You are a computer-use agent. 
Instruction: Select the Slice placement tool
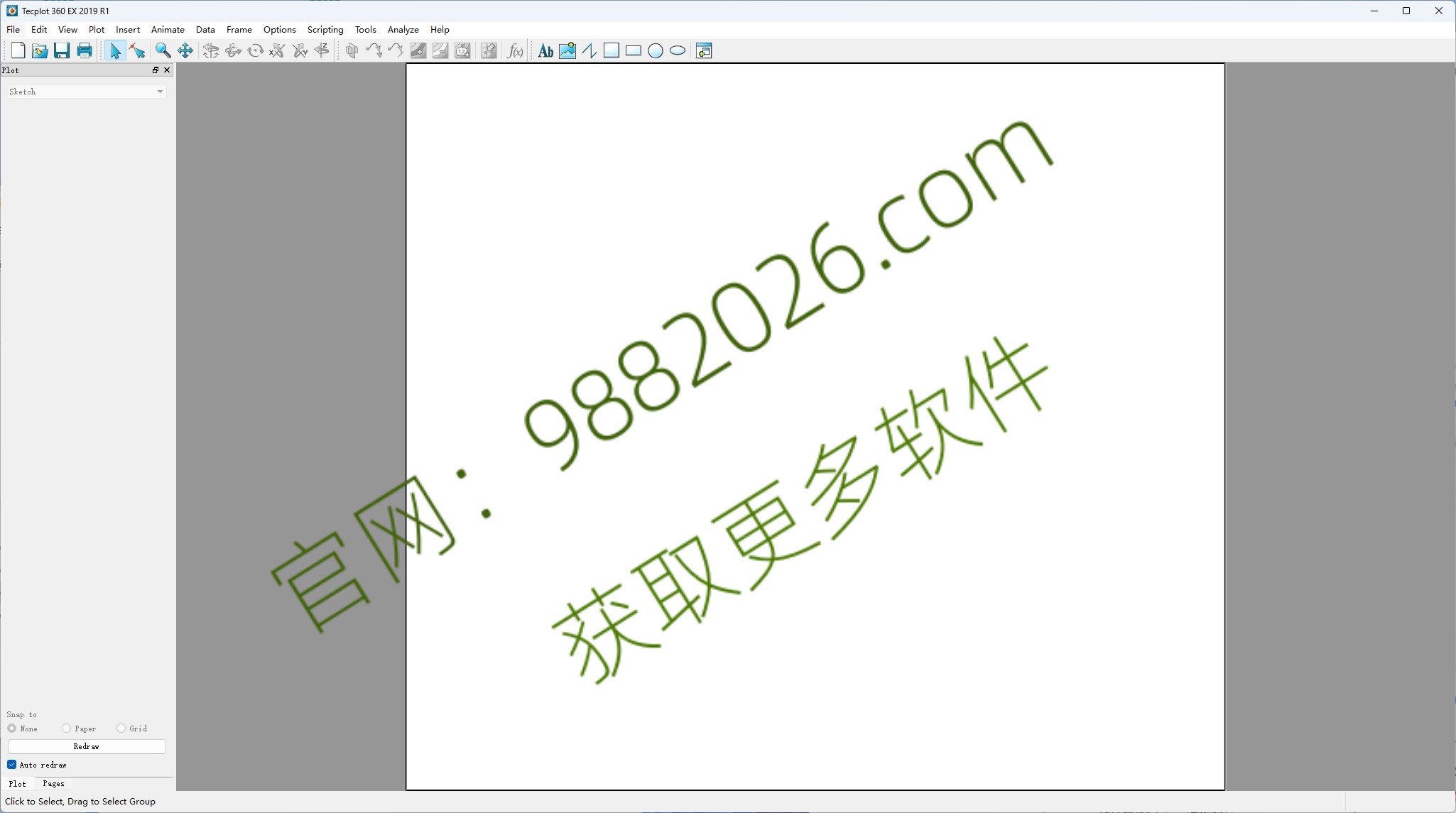pos(352,50)
